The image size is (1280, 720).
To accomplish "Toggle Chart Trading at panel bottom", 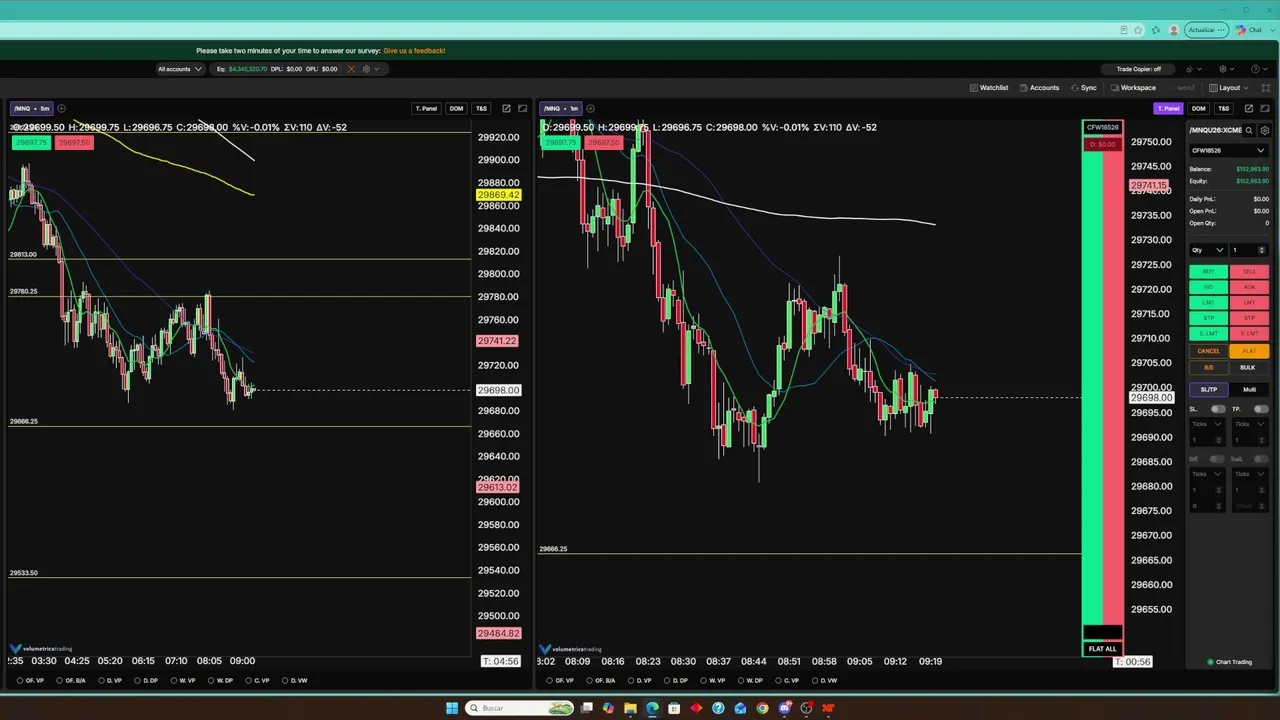I will pos(1230,662).
